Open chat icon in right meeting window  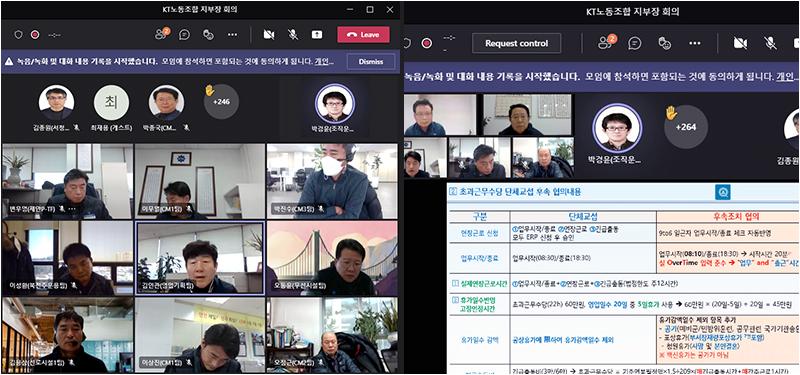[x=635, y=43]
